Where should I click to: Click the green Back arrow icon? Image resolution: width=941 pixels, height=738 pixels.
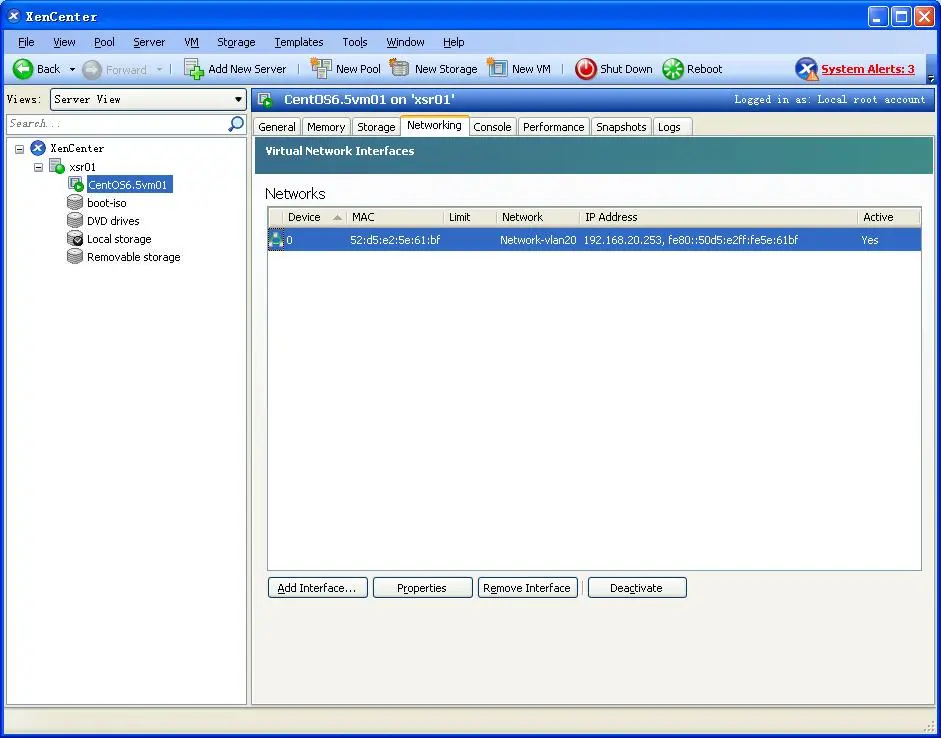point(23,69)
